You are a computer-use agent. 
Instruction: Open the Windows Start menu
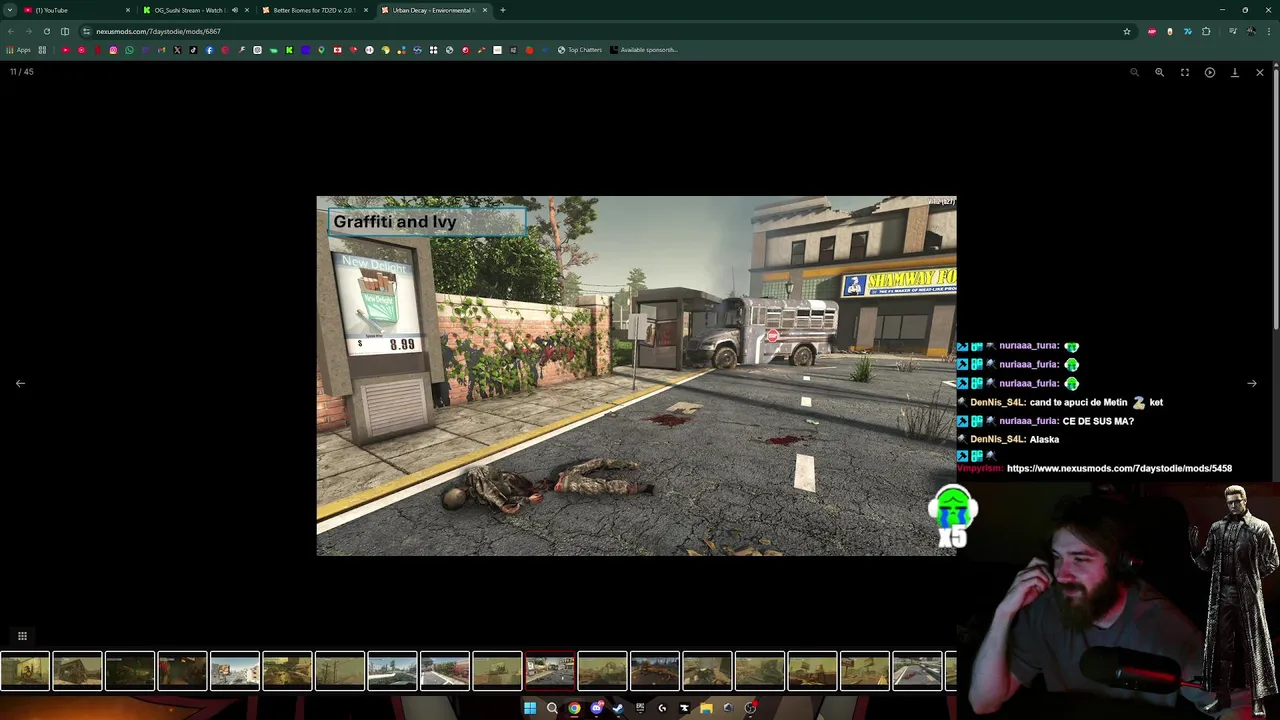pos(530,708)
